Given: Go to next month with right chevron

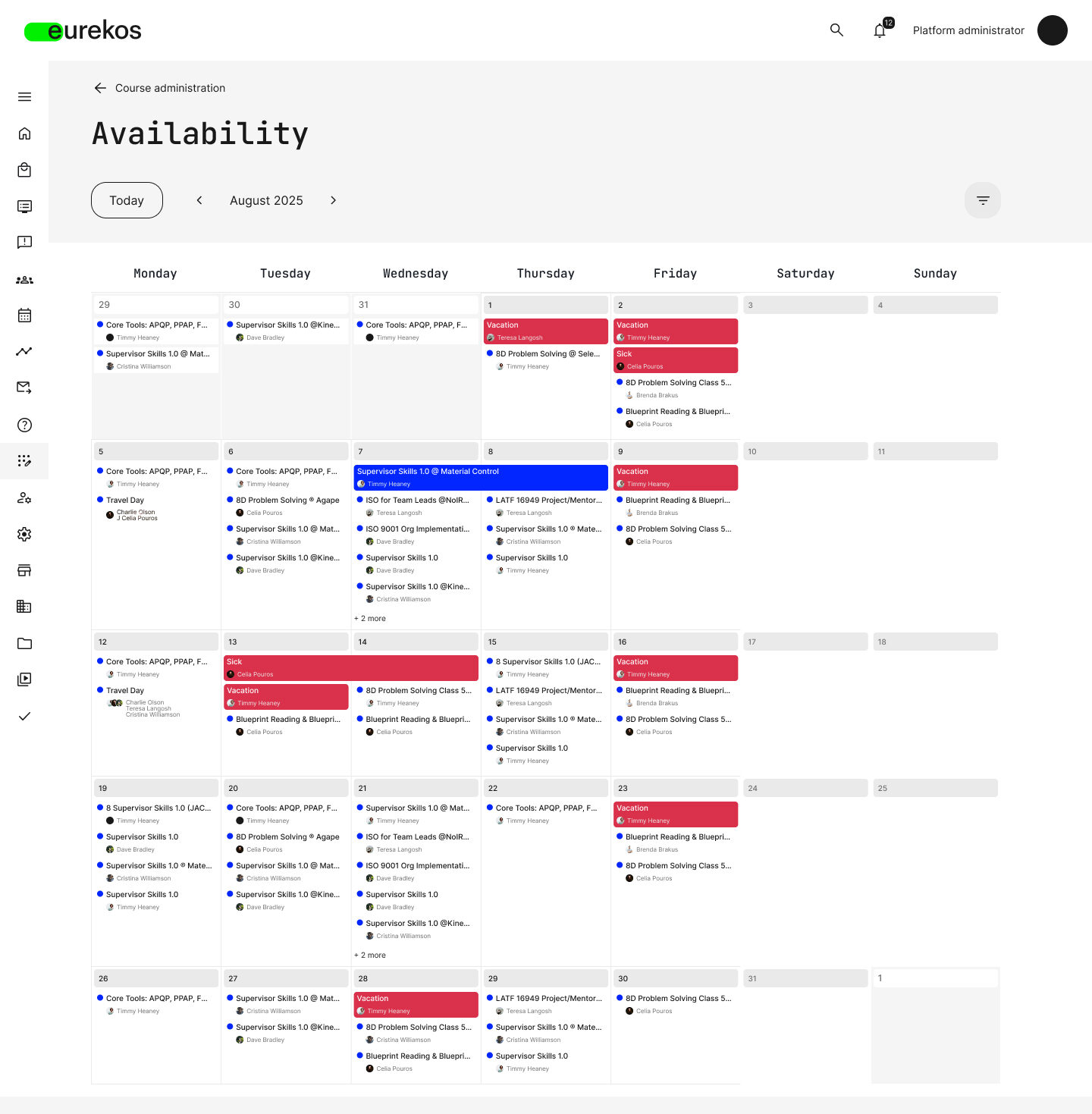Looking at the screenshot, I should pos(333,200).
